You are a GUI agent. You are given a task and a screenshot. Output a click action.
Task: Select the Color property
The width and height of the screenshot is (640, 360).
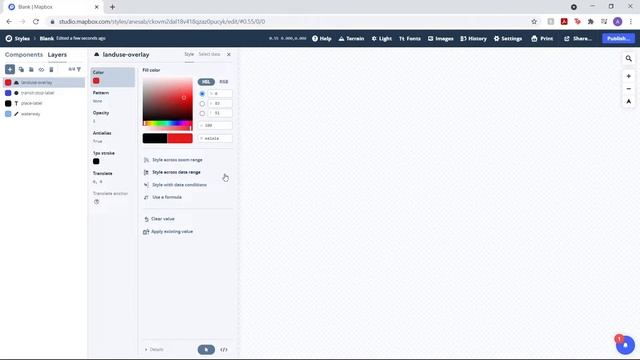(113, 77)
